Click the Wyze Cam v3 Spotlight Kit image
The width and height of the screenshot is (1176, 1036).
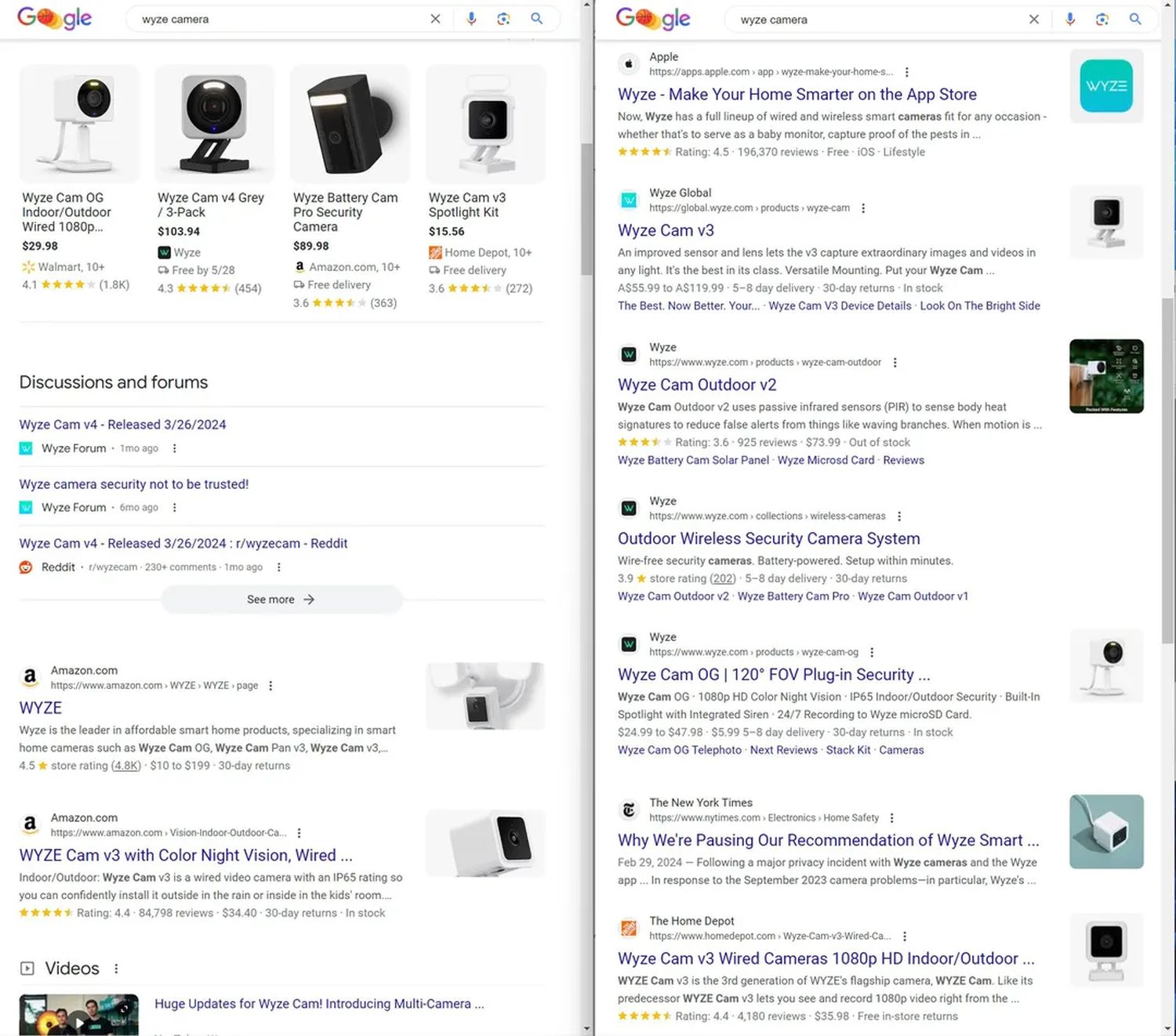point(485,124)
